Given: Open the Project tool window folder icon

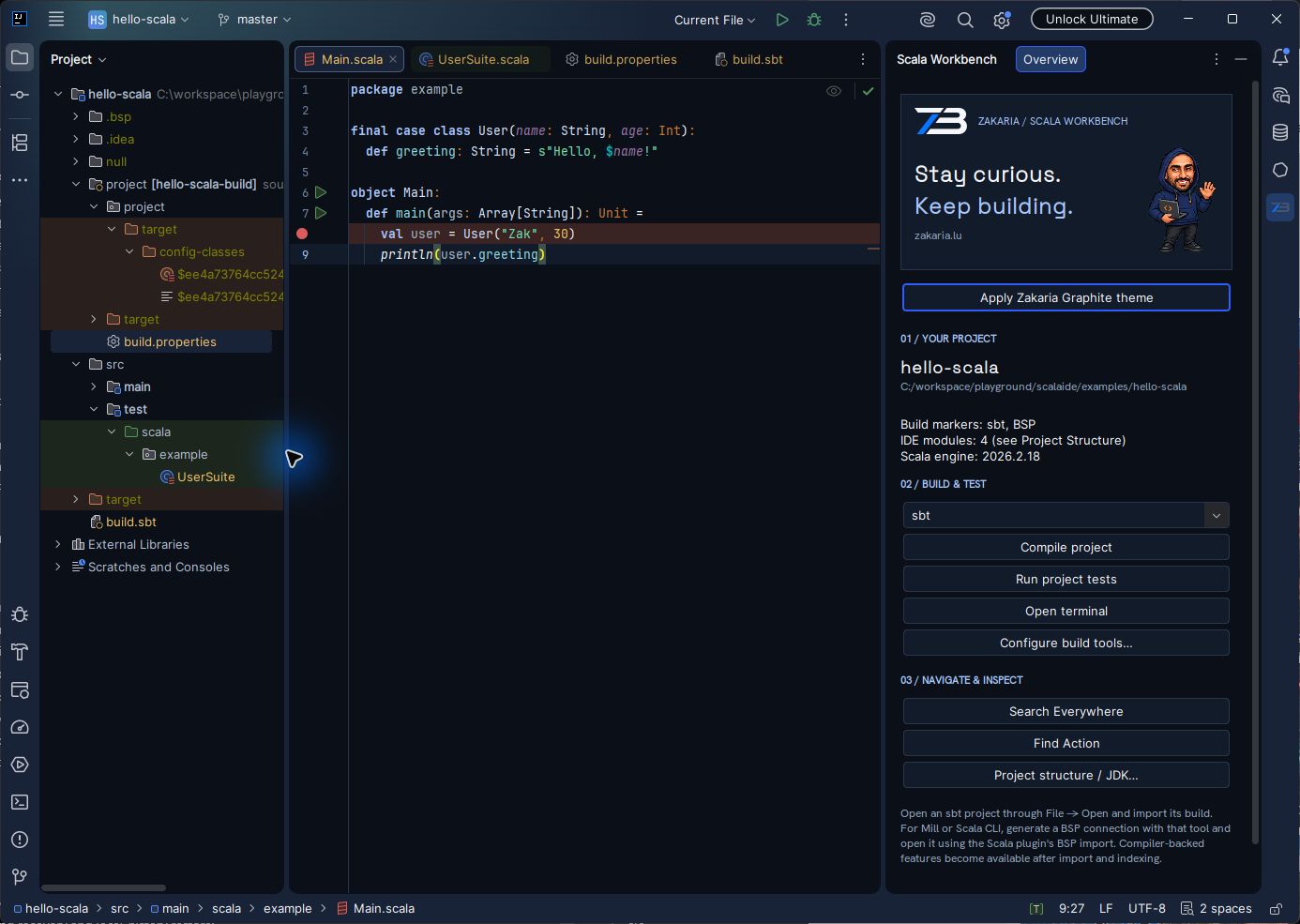Looking at the screenshot, I should [x=20, y=57].
